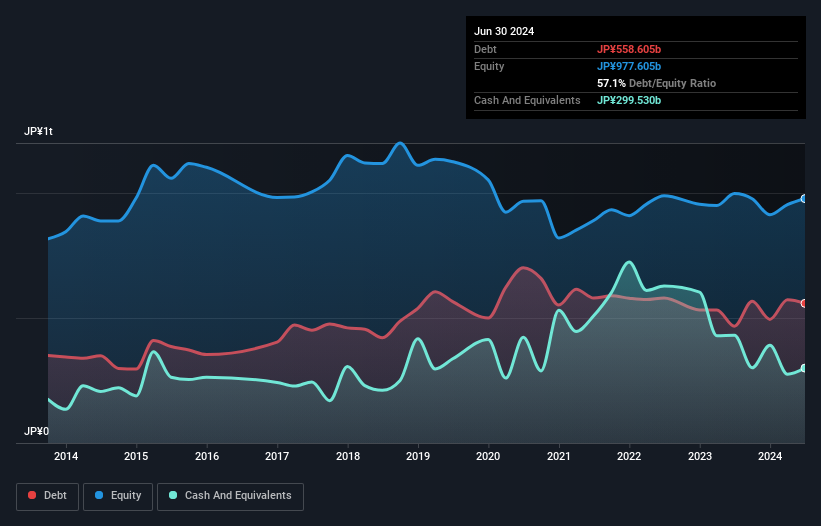Click the 2014 x-axis label
821x526 pixels.
(66, 456)
